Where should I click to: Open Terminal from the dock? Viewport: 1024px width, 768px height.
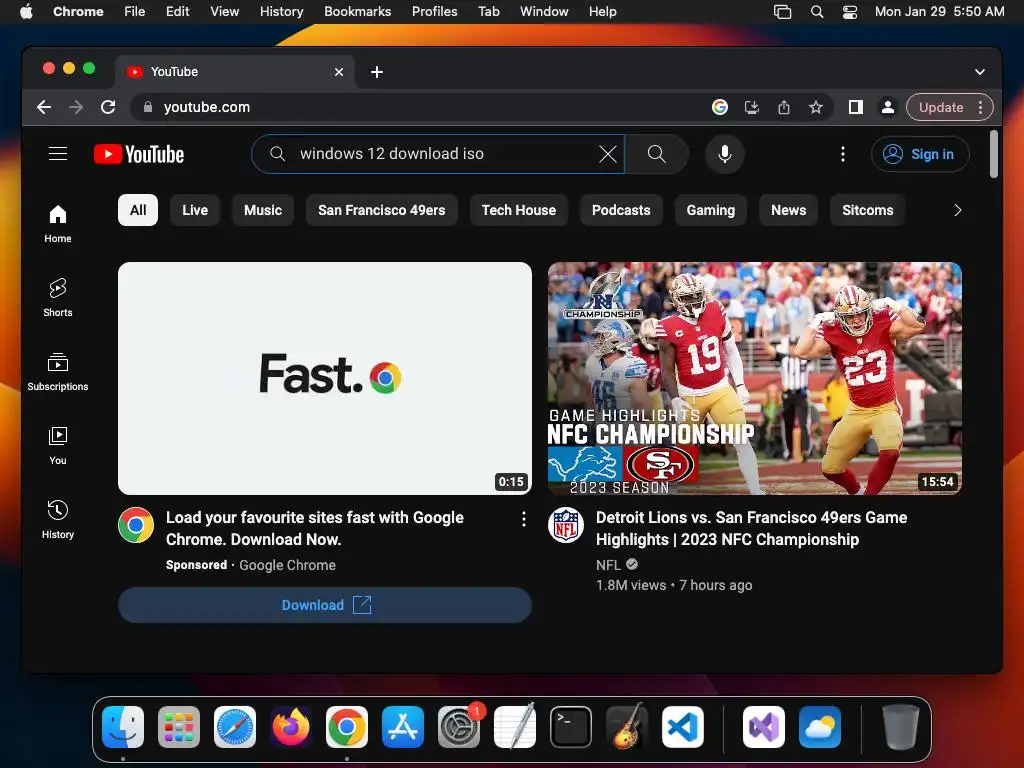(571, 727)
